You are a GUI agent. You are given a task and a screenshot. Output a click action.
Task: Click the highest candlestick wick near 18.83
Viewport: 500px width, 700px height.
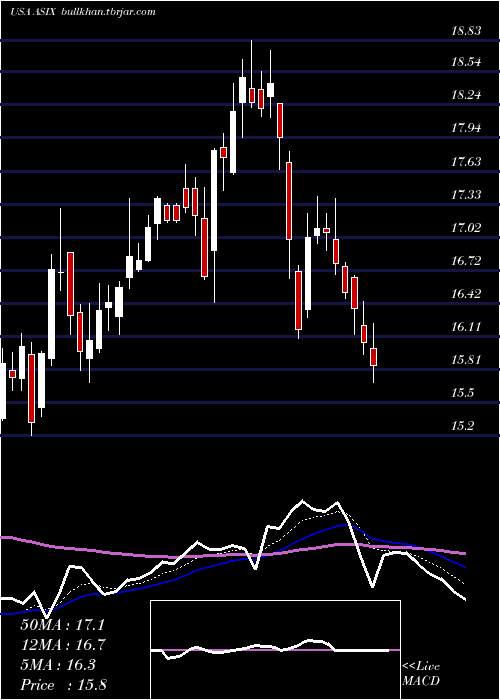252,74
